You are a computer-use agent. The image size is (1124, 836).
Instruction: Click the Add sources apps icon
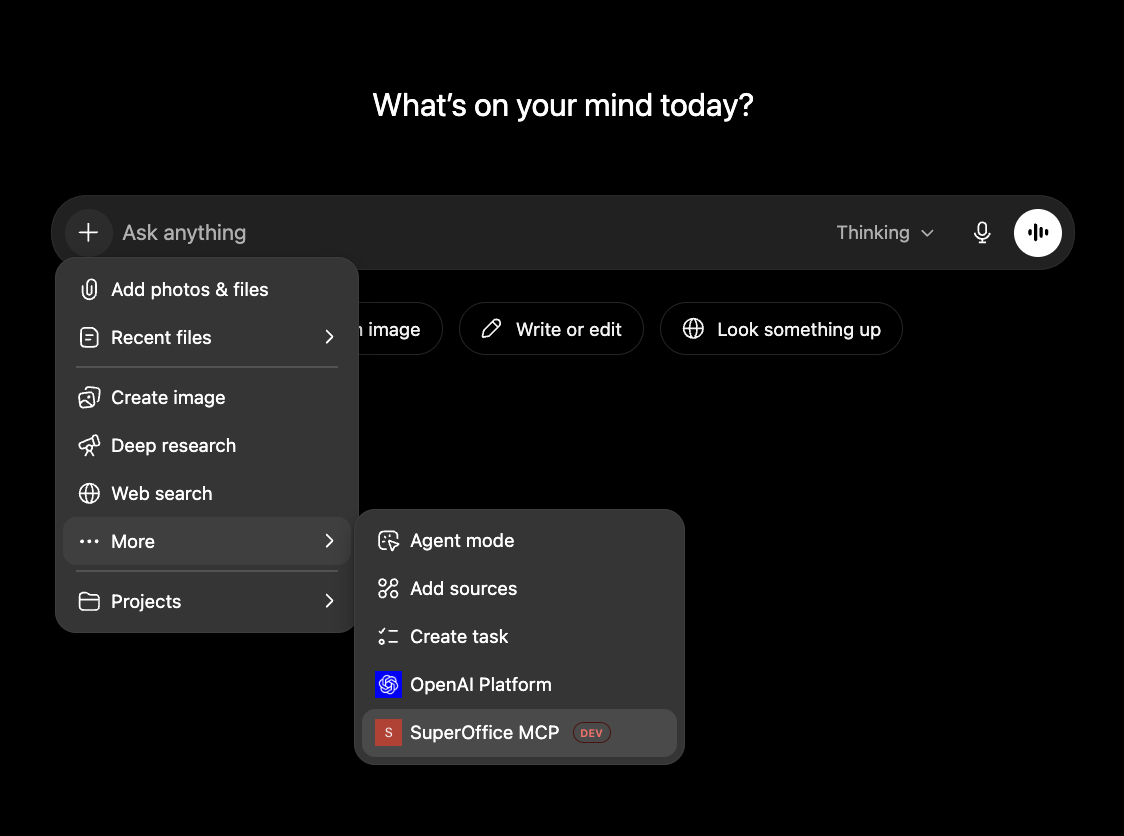pyautogui.click(x=388, y=589)
